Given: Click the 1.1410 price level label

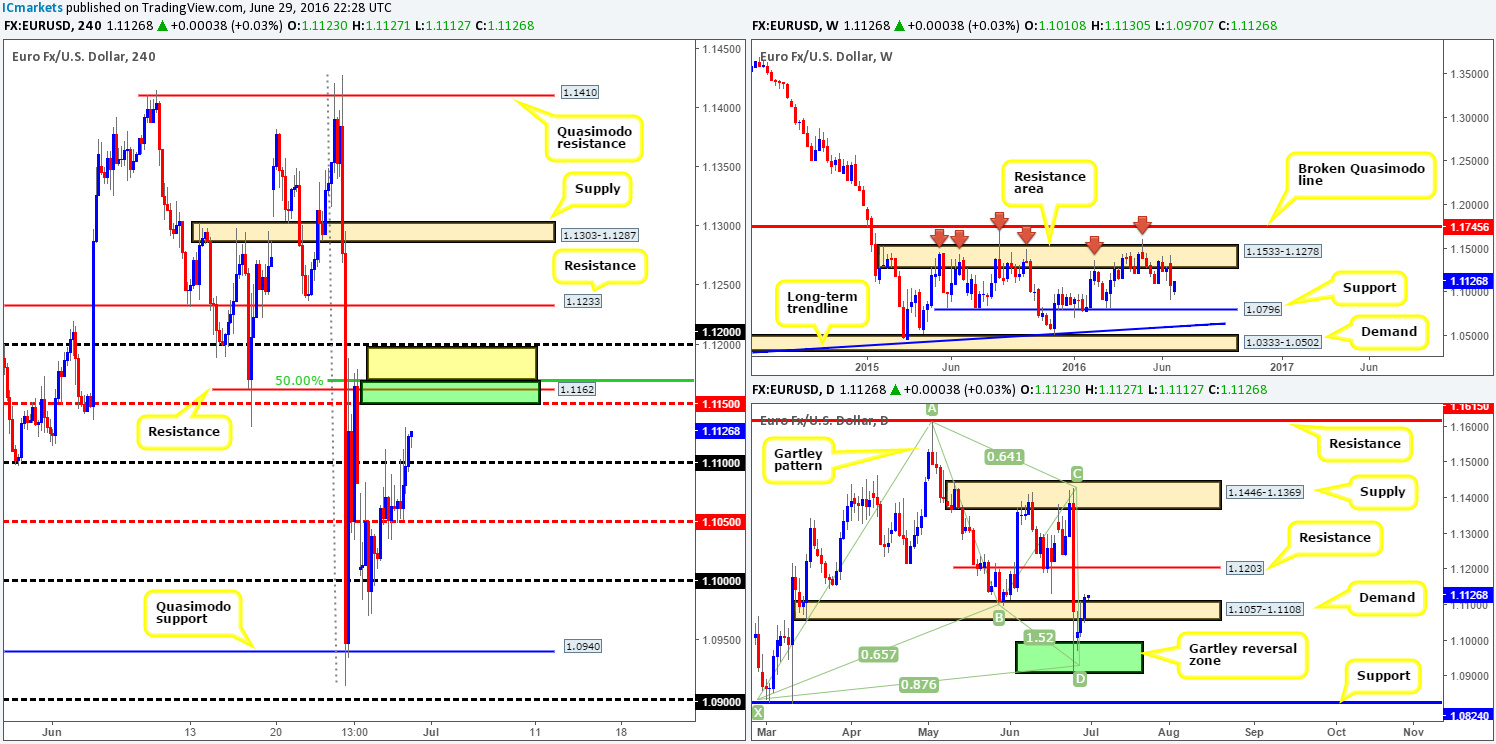Looking at the screenshot, I should [578, 92].
